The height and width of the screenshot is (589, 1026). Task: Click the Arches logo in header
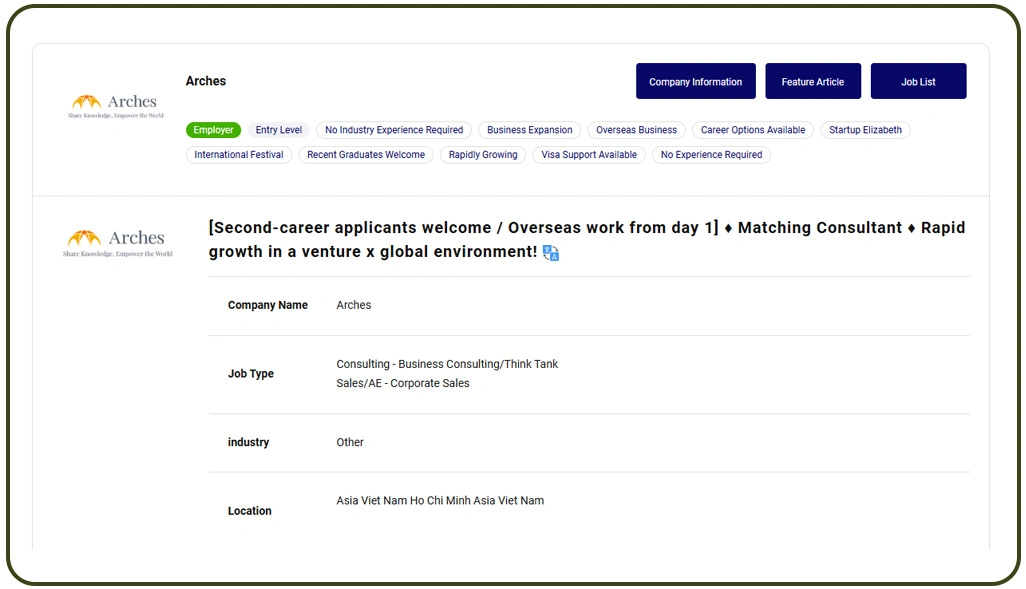pyautogui.click(x=116, y=106)
